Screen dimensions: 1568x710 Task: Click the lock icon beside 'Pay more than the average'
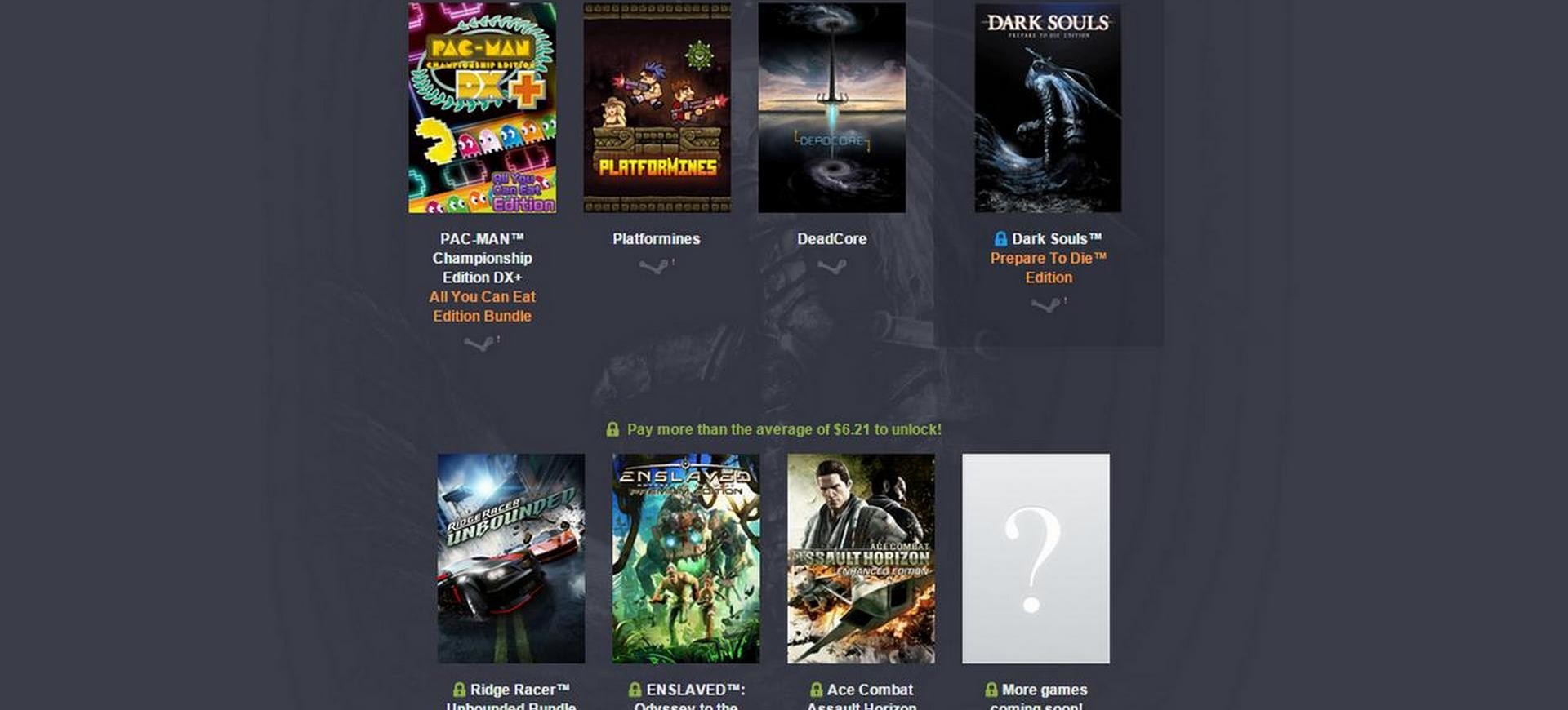(x=612, y=429)
